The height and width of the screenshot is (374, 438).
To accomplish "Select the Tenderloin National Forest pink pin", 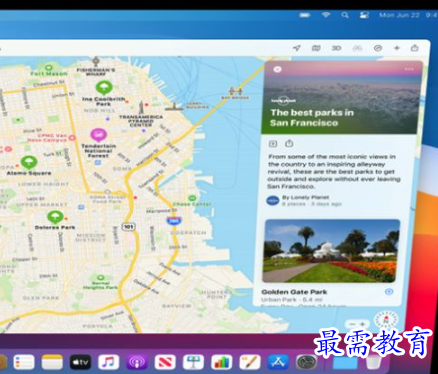I will click(98, 135).
